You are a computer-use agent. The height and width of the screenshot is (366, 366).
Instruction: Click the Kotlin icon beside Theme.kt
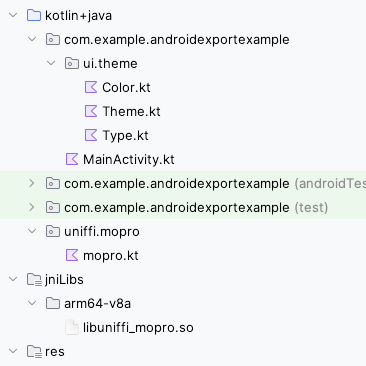91,111
